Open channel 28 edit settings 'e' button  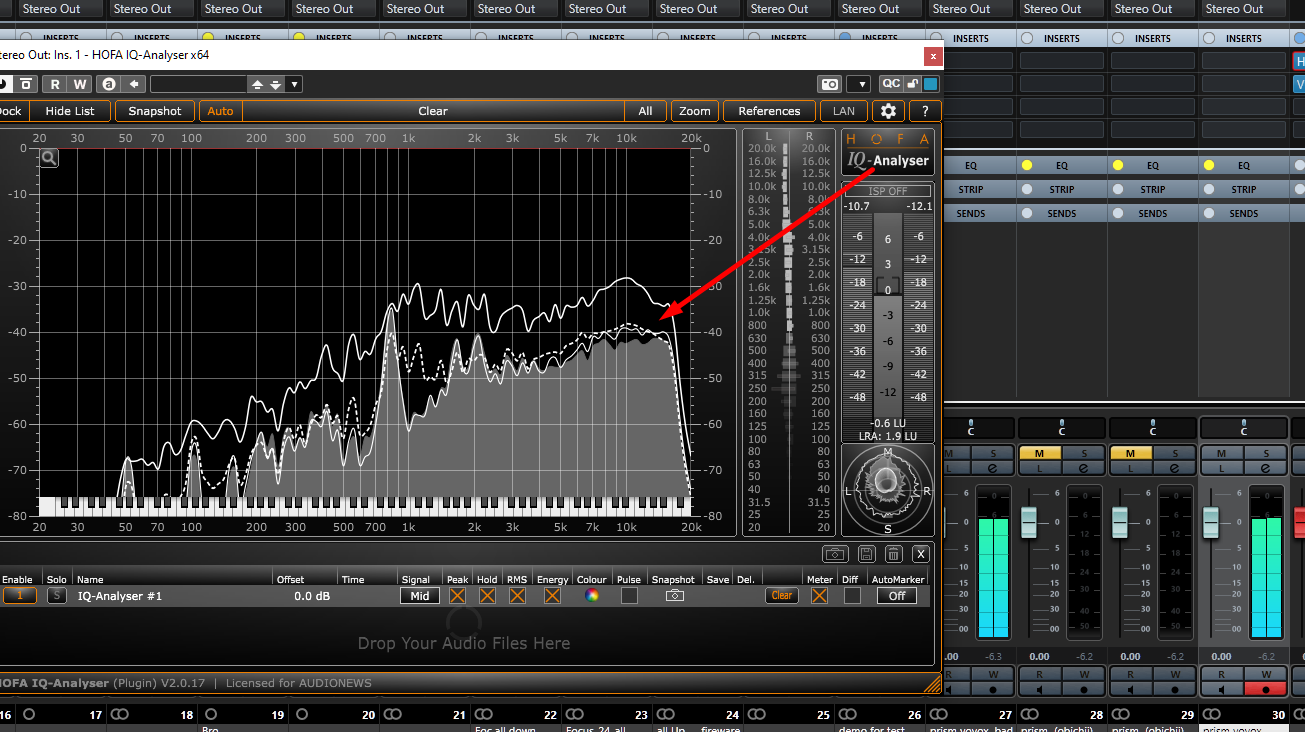tap(1084, 468)
